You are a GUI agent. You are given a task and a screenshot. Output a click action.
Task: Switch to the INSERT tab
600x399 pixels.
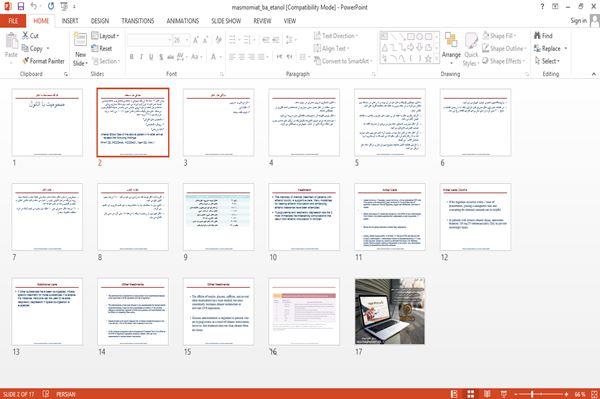(x=70, y=21)
